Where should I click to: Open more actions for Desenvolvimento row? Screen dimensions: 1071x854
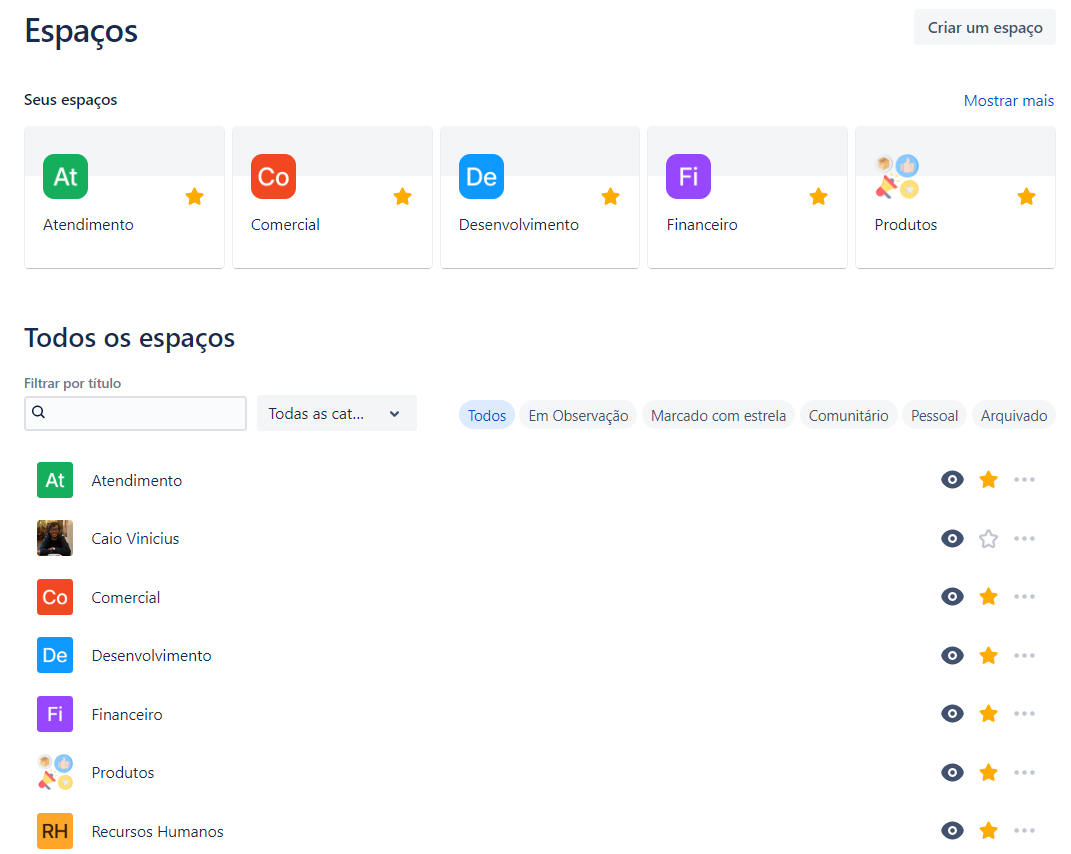[1025, 655]
